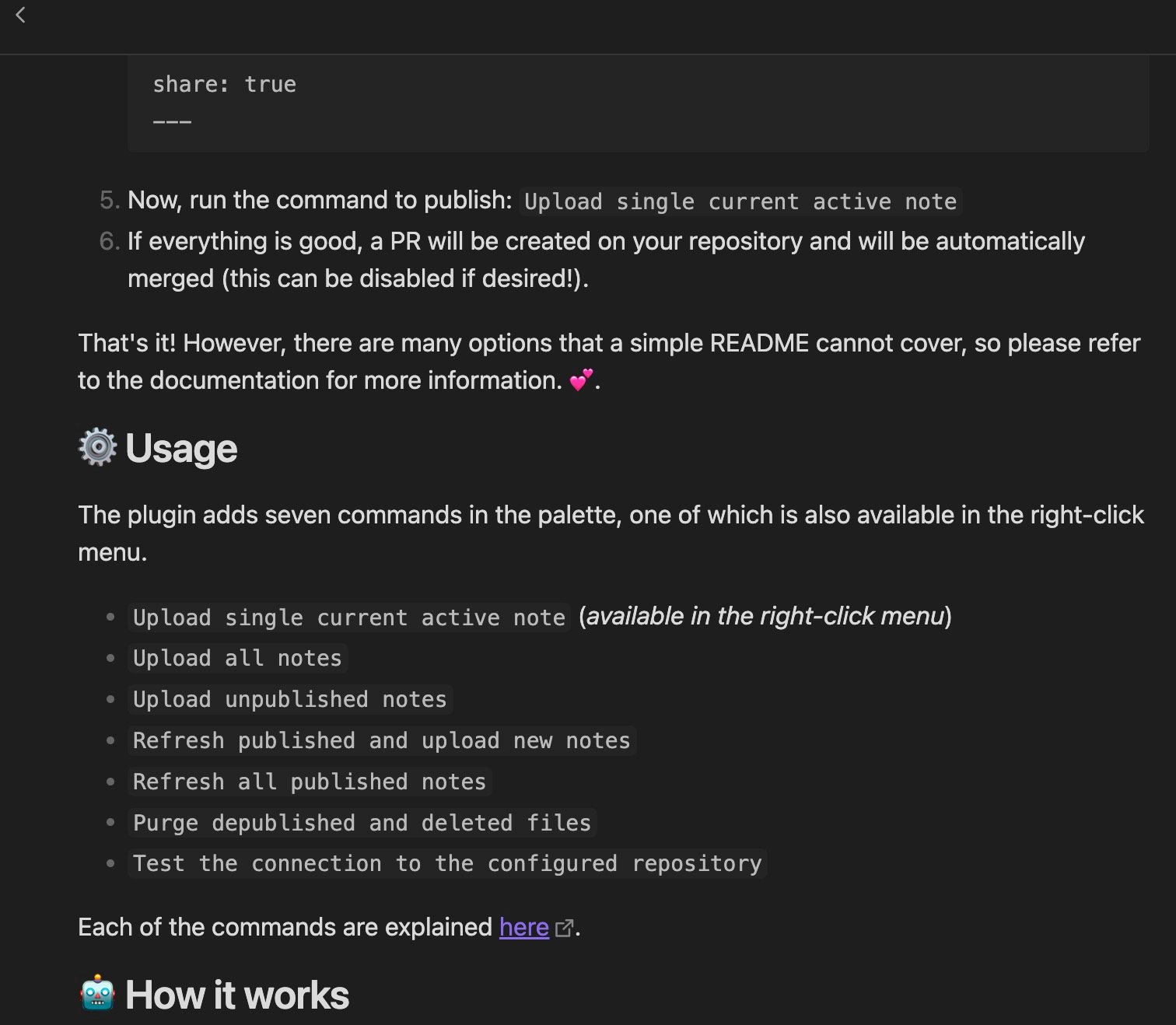Click the pink hearts emoji
The image size is (1176, 1025).
(581, 379)
